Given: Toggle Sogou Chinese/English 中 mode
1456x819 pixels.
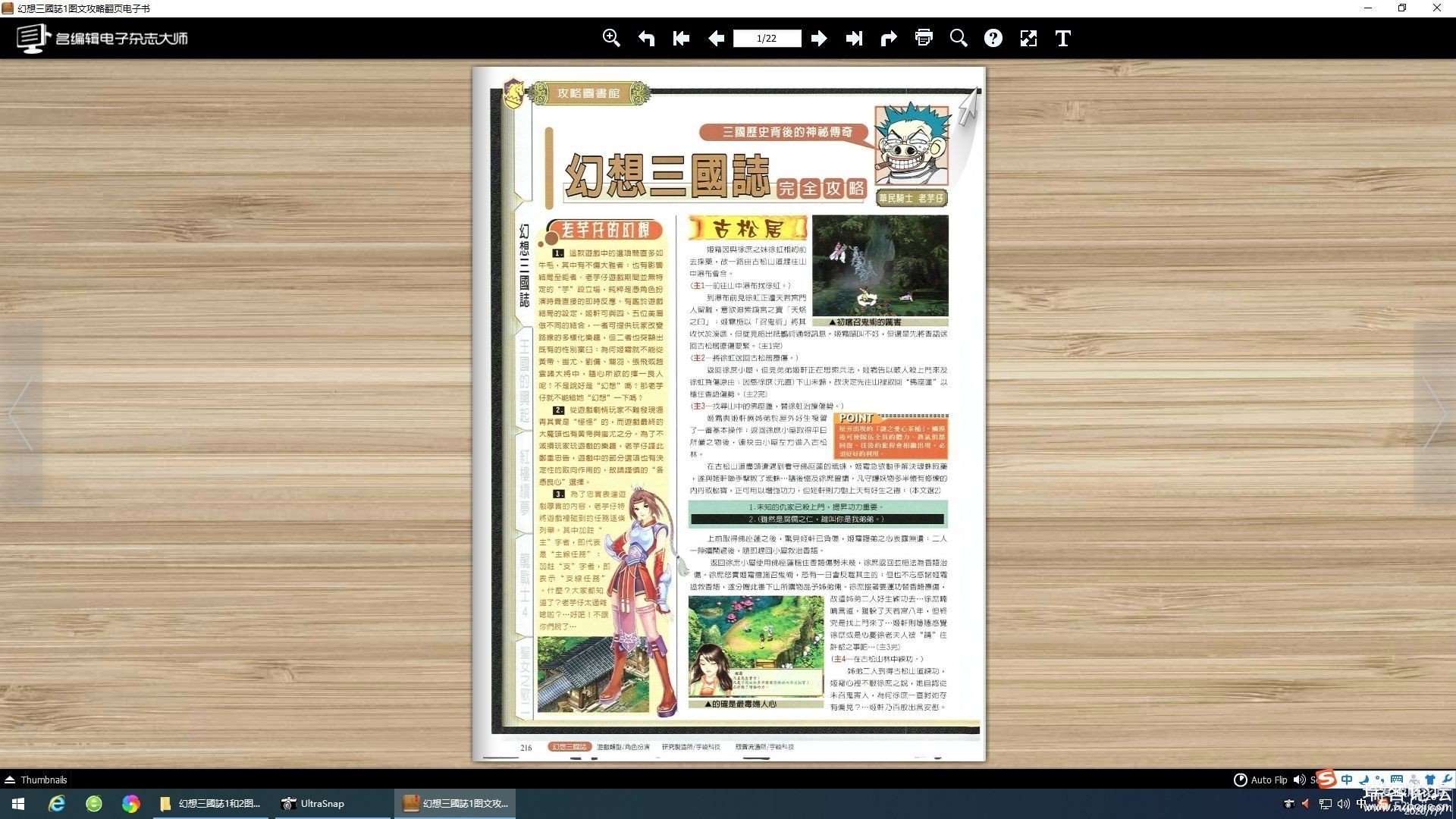Looking at the screenshot, I should point(1347,779).
